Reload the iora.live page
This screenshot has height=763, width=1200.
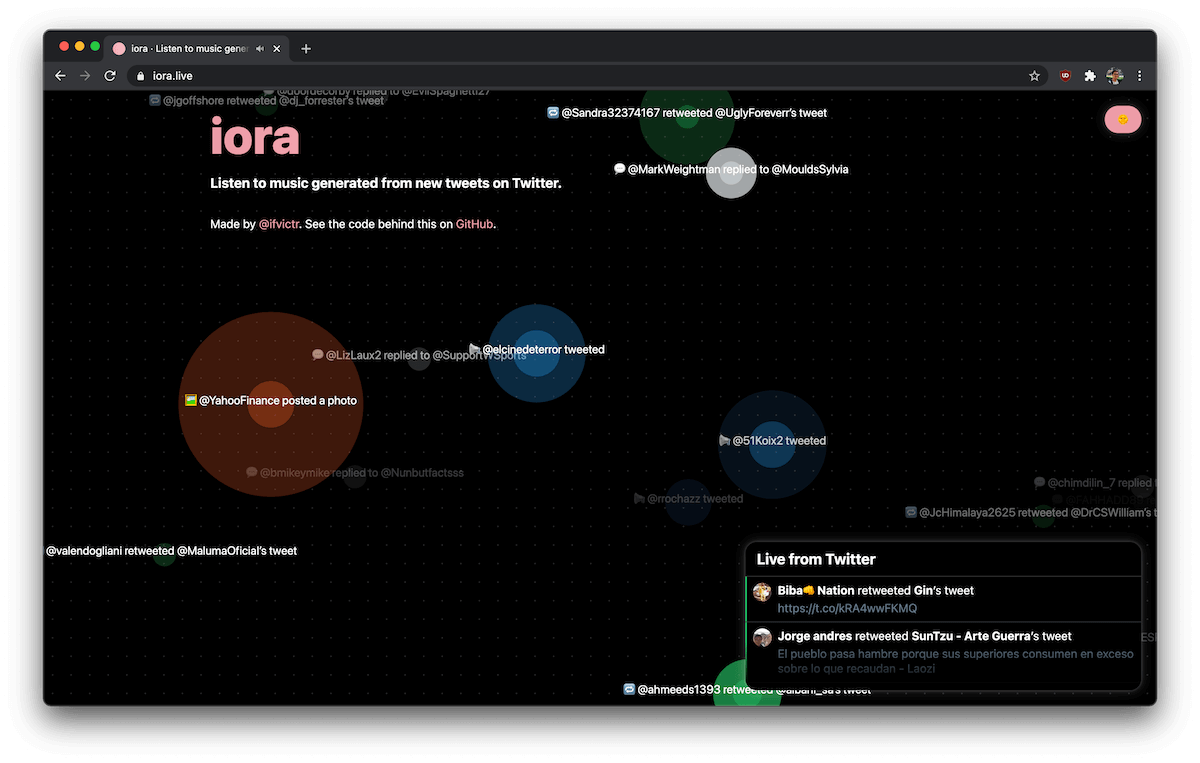click(x=110, y=76)
